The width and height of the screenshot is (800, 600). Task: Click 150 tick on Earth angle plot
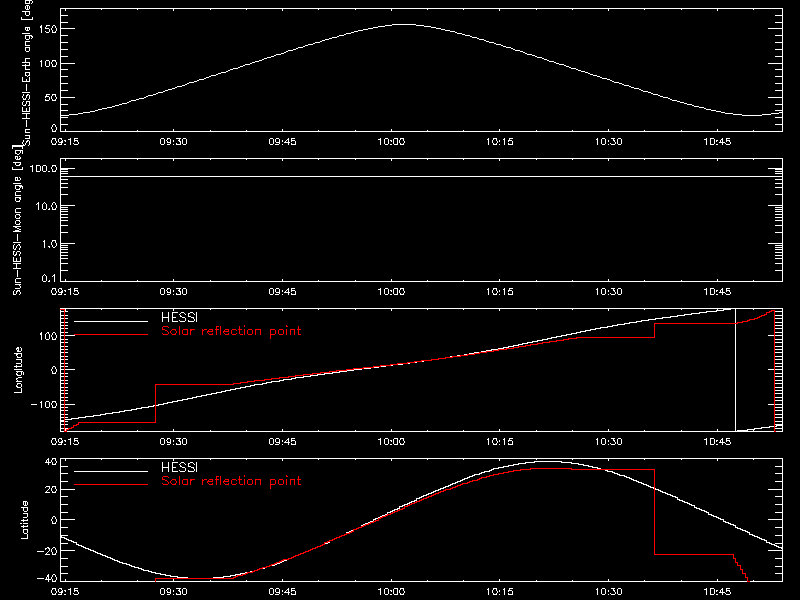(x=48, y=29)
